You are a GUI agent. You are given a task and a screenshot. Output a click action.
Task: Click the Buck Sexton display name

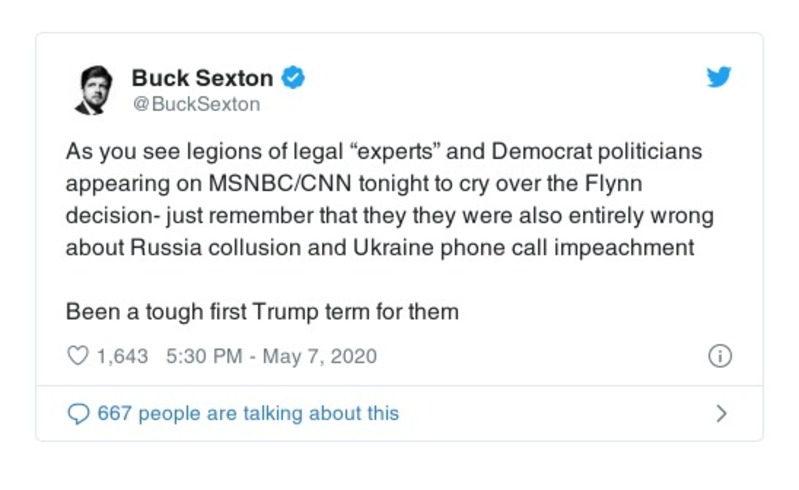click(x=201, y=77)
